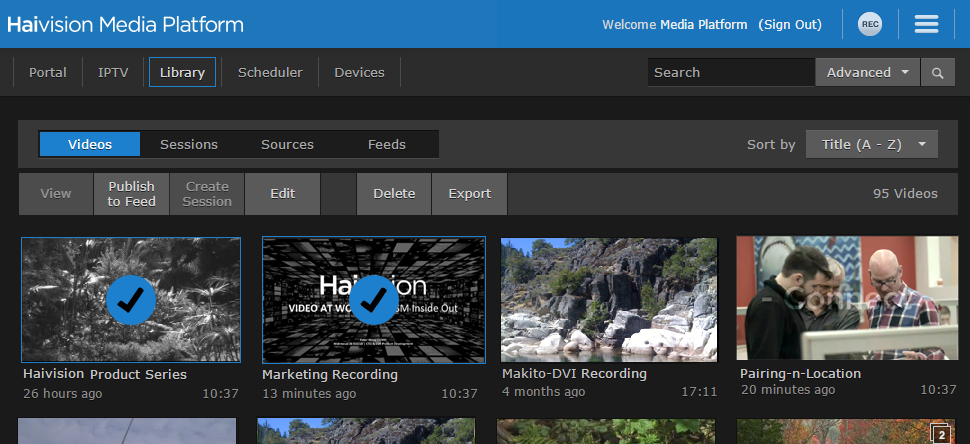Switch to the Sources tab
Screen dimensions: 970x444
(x=288, y=144)
